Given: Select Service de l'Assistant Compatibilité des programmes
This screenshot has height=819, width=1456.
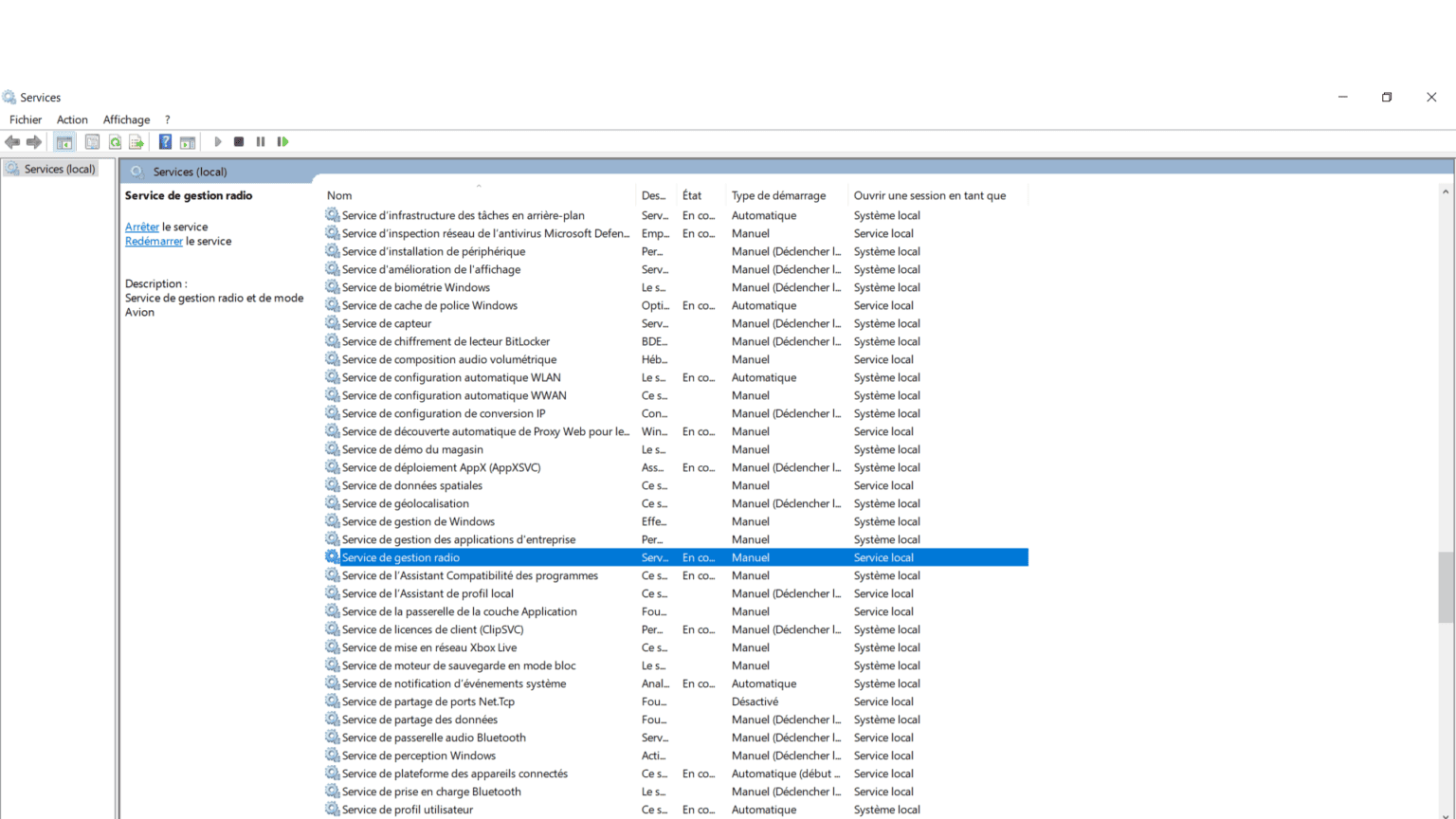Looking at the screenshot, I should (470, 575).
